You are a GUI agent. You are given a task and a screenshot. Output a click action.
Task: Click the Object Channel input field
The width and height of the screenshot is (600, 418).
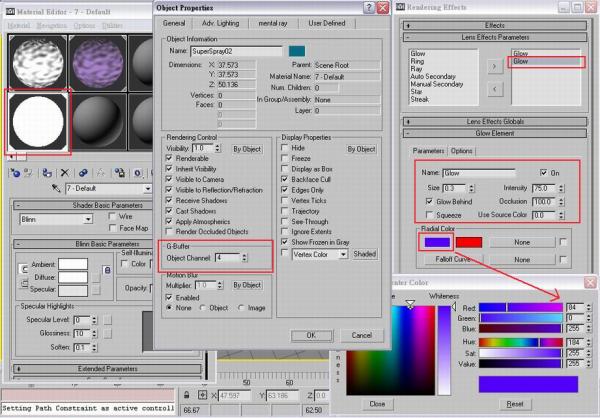point(228,258)
